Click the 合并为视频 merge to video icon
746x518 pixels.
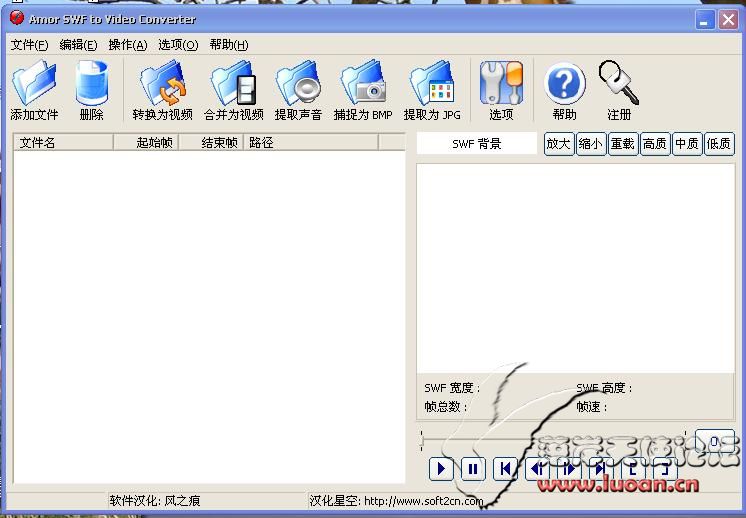[233, 83]
